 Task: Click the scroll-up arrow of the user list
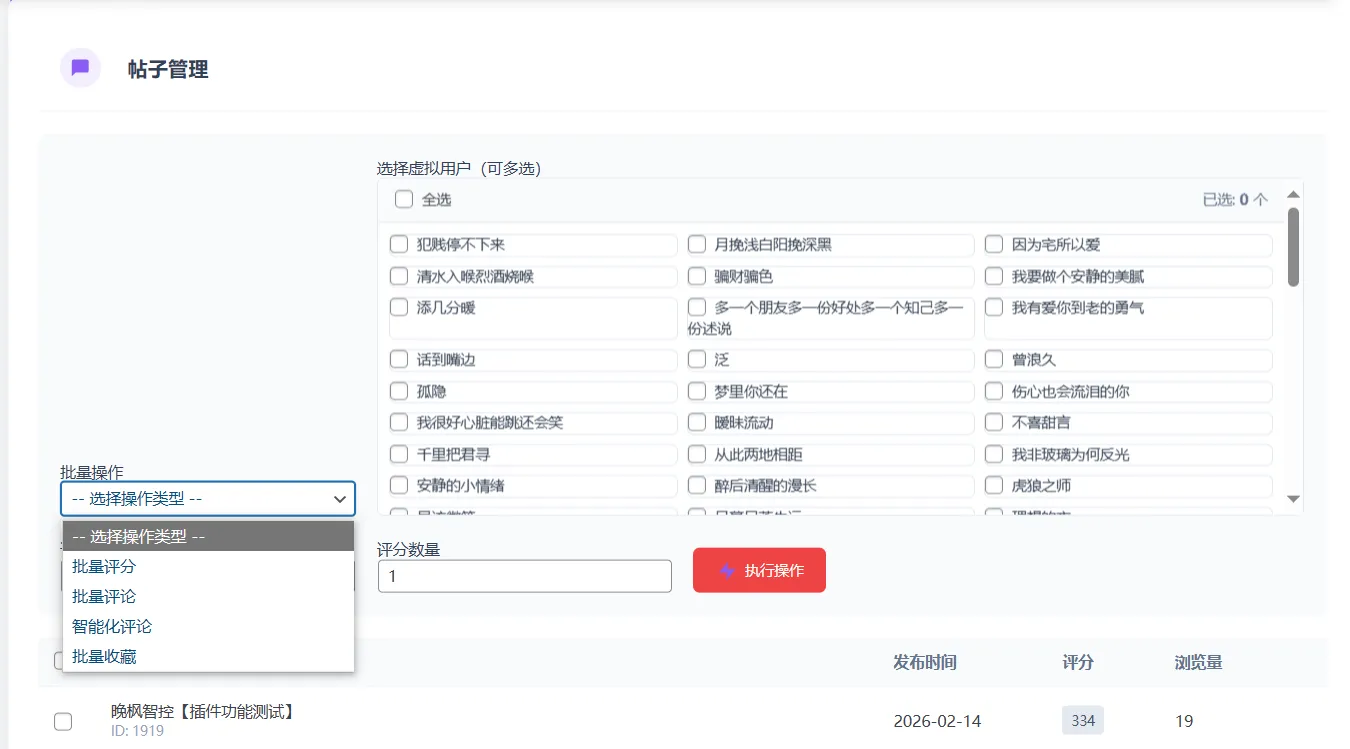[1292, 193]
